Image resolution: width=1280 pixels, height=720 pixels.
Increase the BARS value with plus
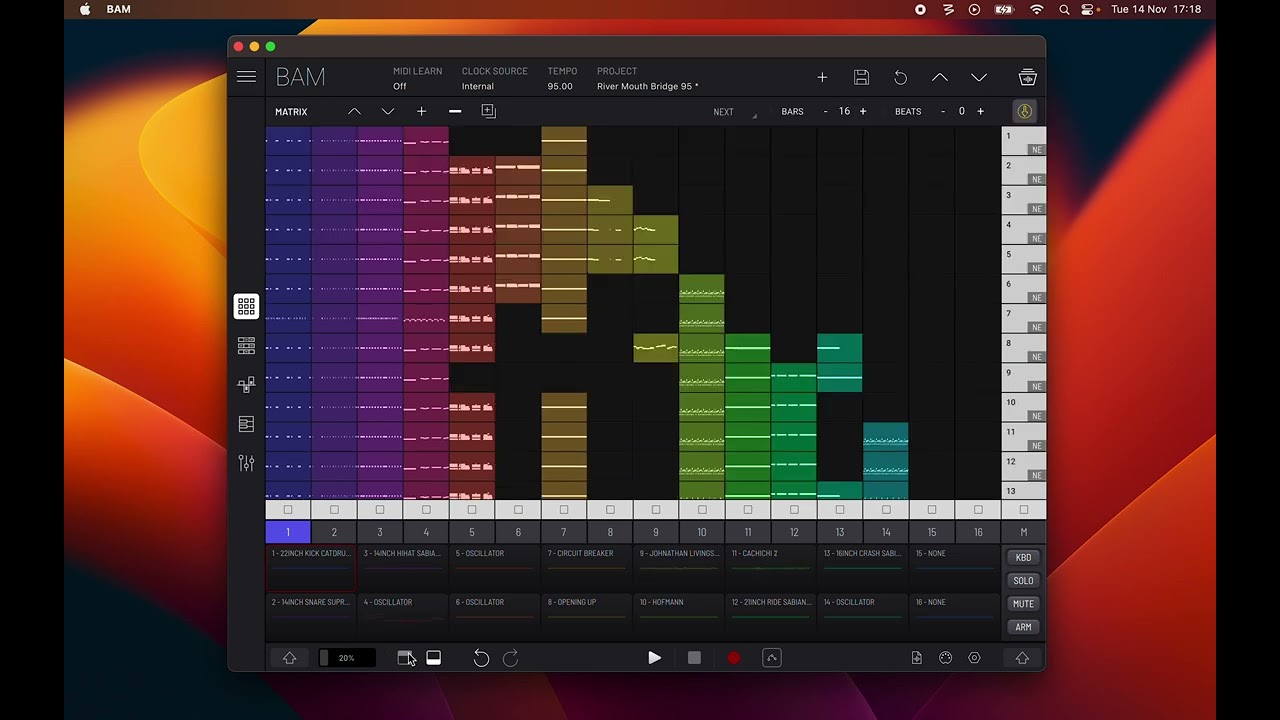click(863, 111)
